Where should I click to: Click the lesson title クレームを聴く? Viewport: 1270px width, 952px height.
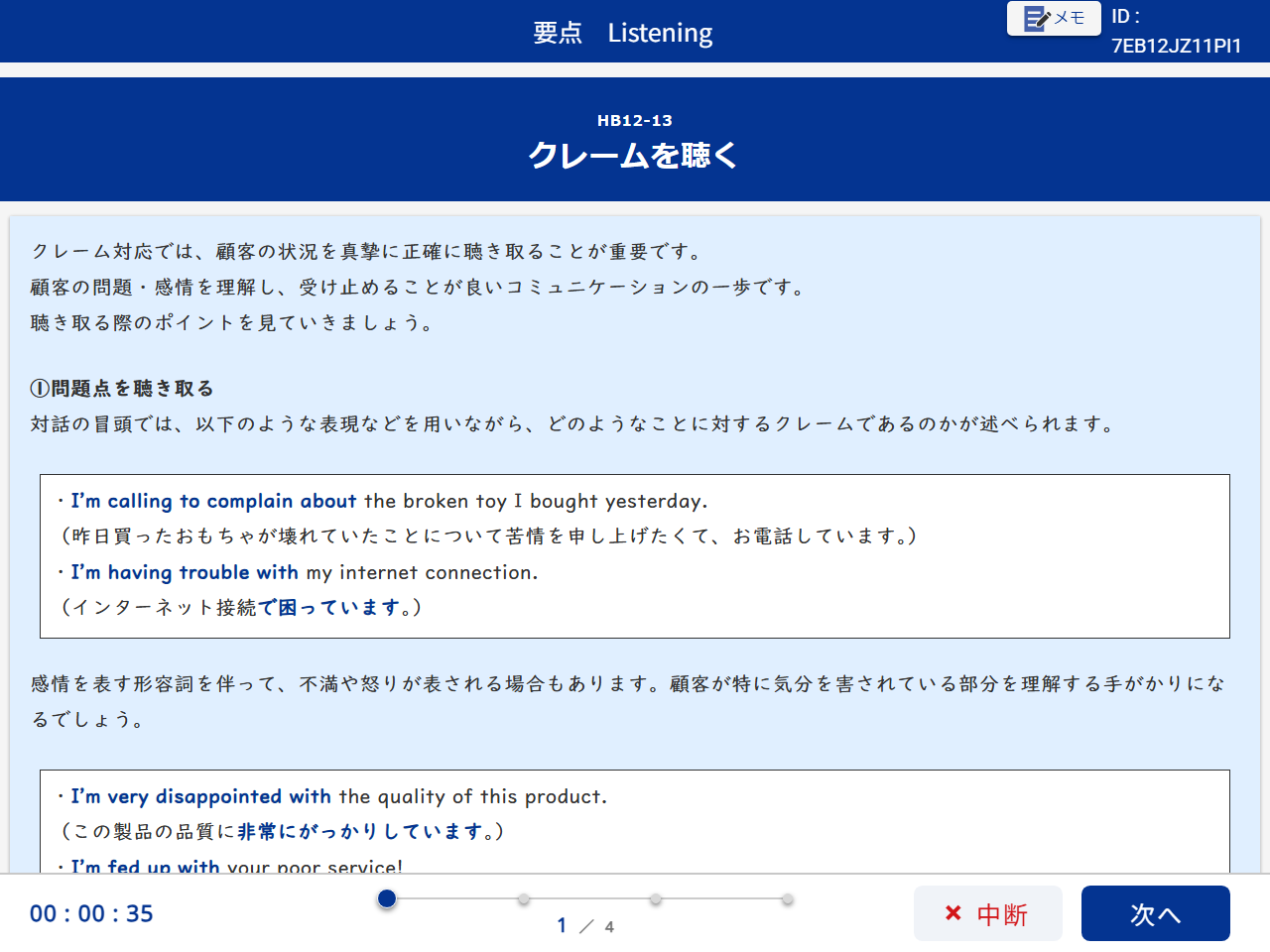click(x=634, y=156)
